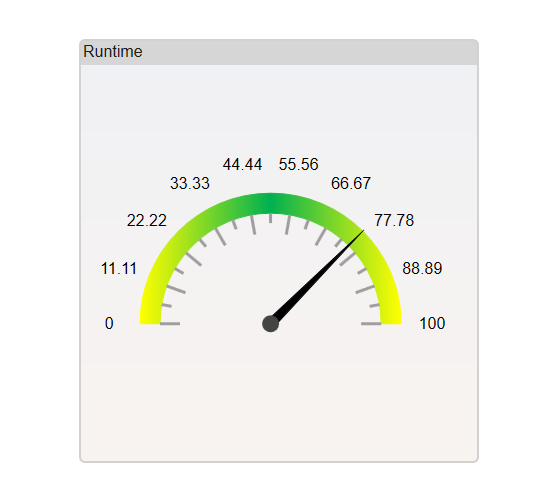Viewport: 558px width, 502px height.
Task: Click the yellow right end of gauge arc
Action: 391,317
